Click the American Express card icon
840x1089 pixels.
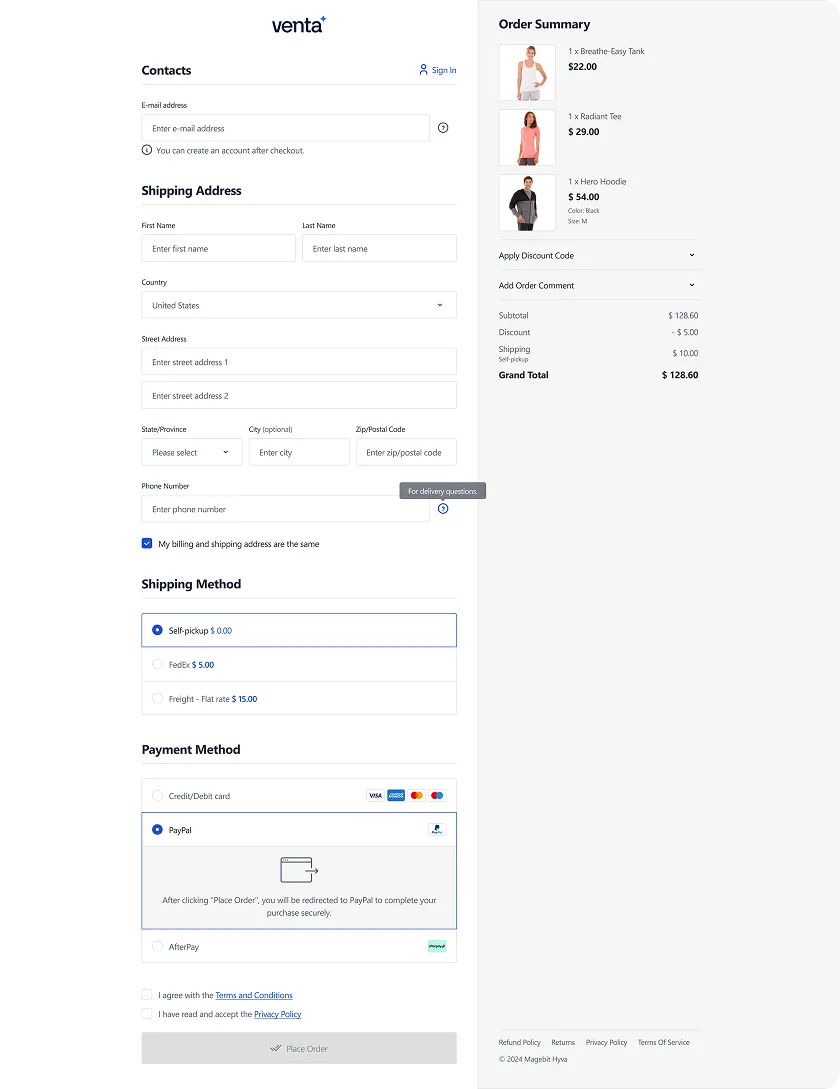396,795
